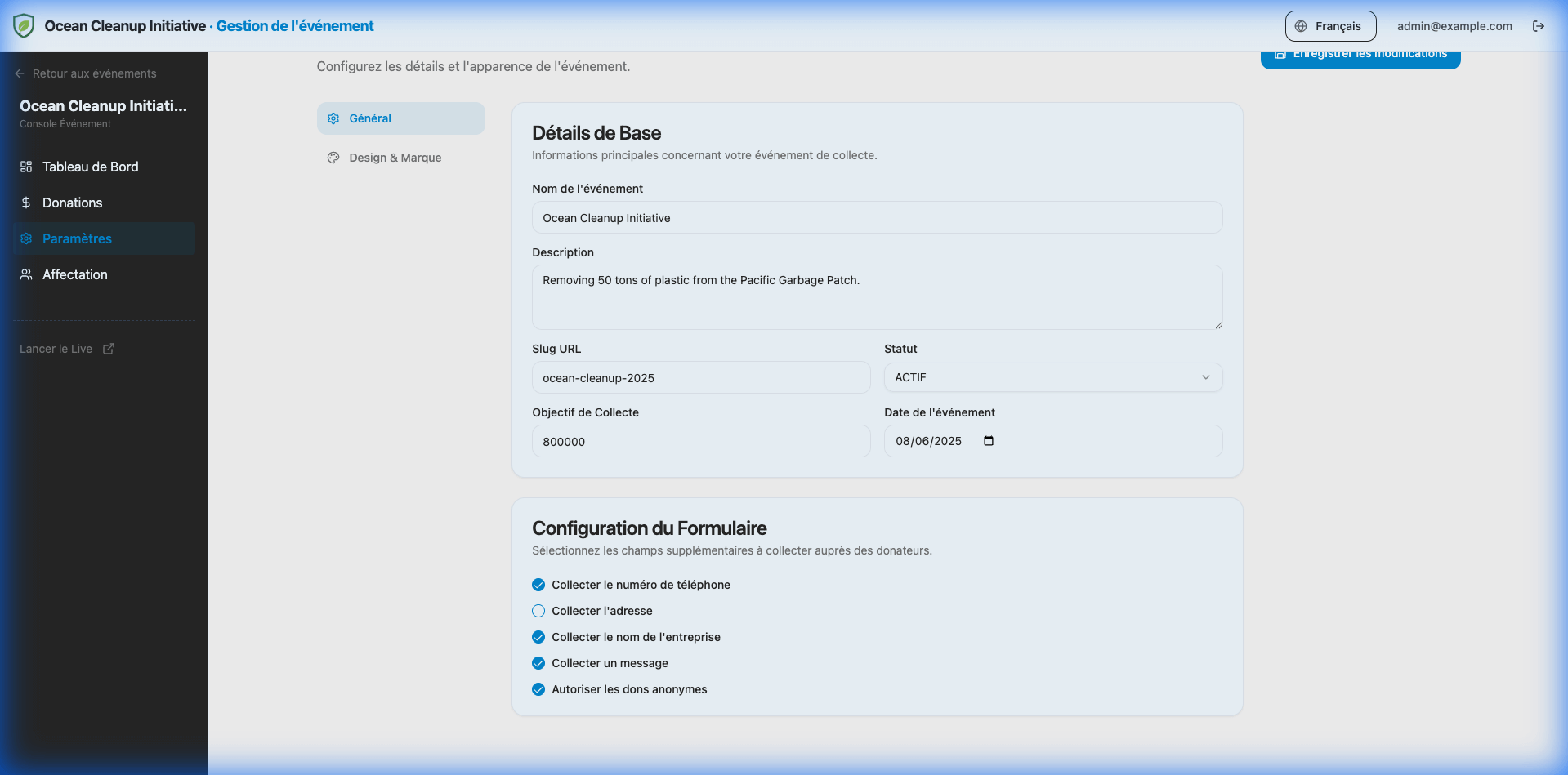Switch to Design & Marque tab
Viewport: 1568px width, 775px height.
(395, 158)
